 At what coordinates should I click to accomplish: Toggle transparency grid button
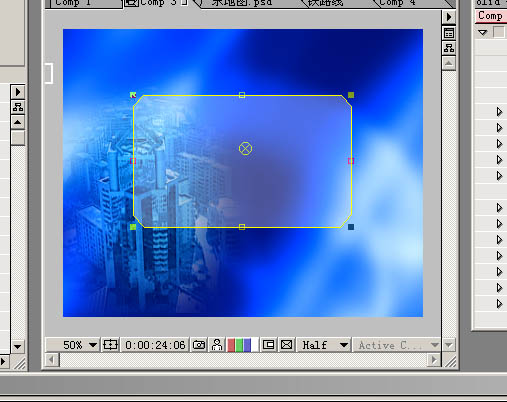(x=287, y=345)
